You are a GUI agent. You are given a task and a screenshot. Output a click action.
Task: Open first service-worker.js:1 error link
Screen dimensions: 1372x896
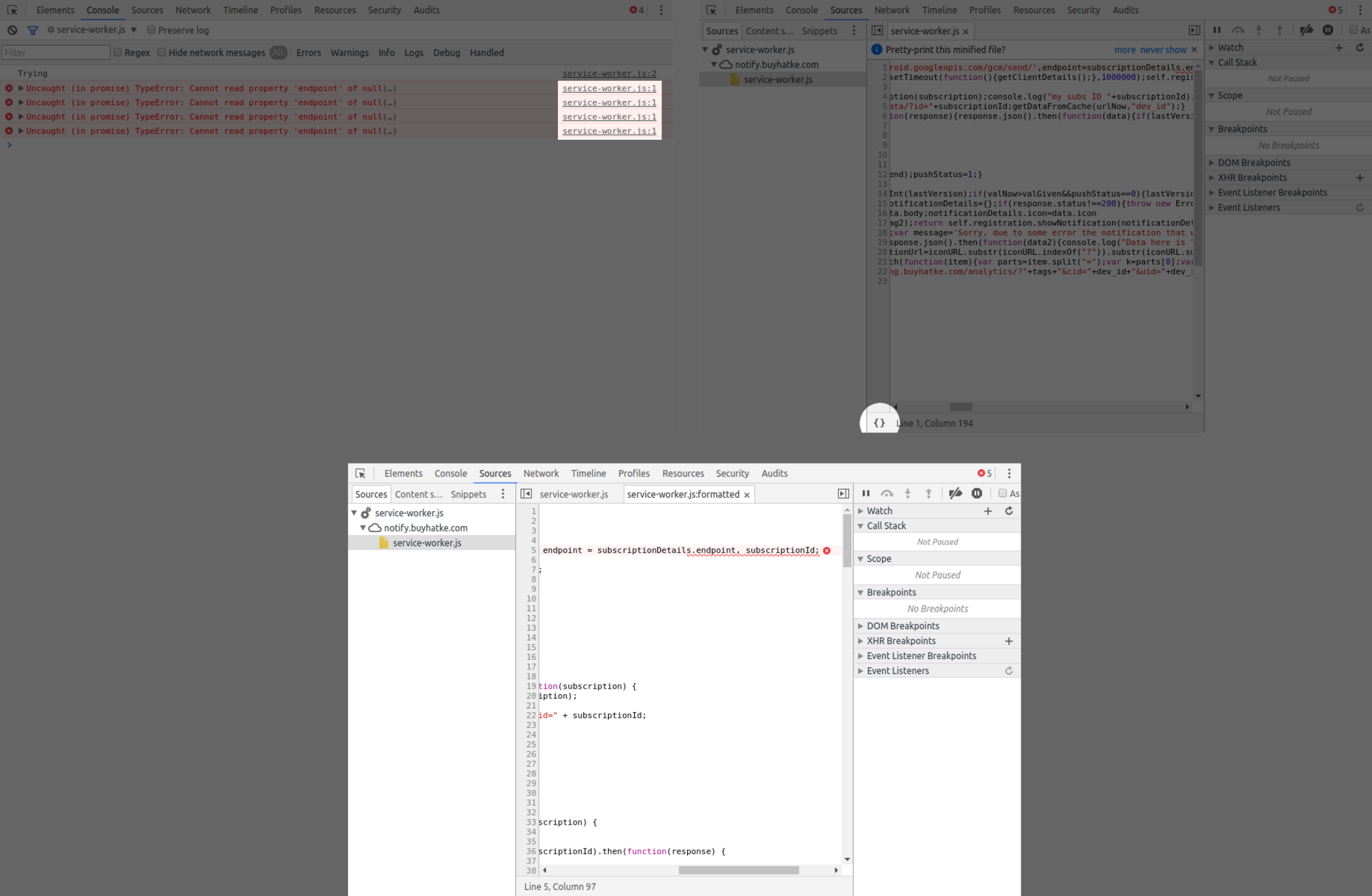(609, 89)
